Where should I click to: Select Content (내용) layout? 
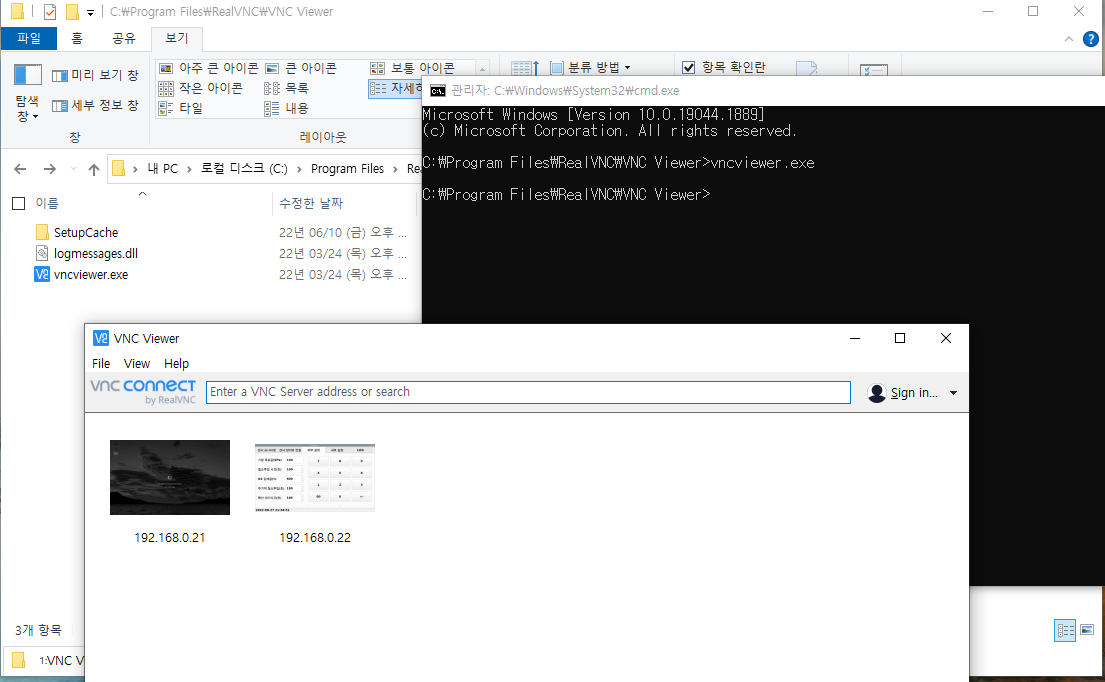(287, 108)
